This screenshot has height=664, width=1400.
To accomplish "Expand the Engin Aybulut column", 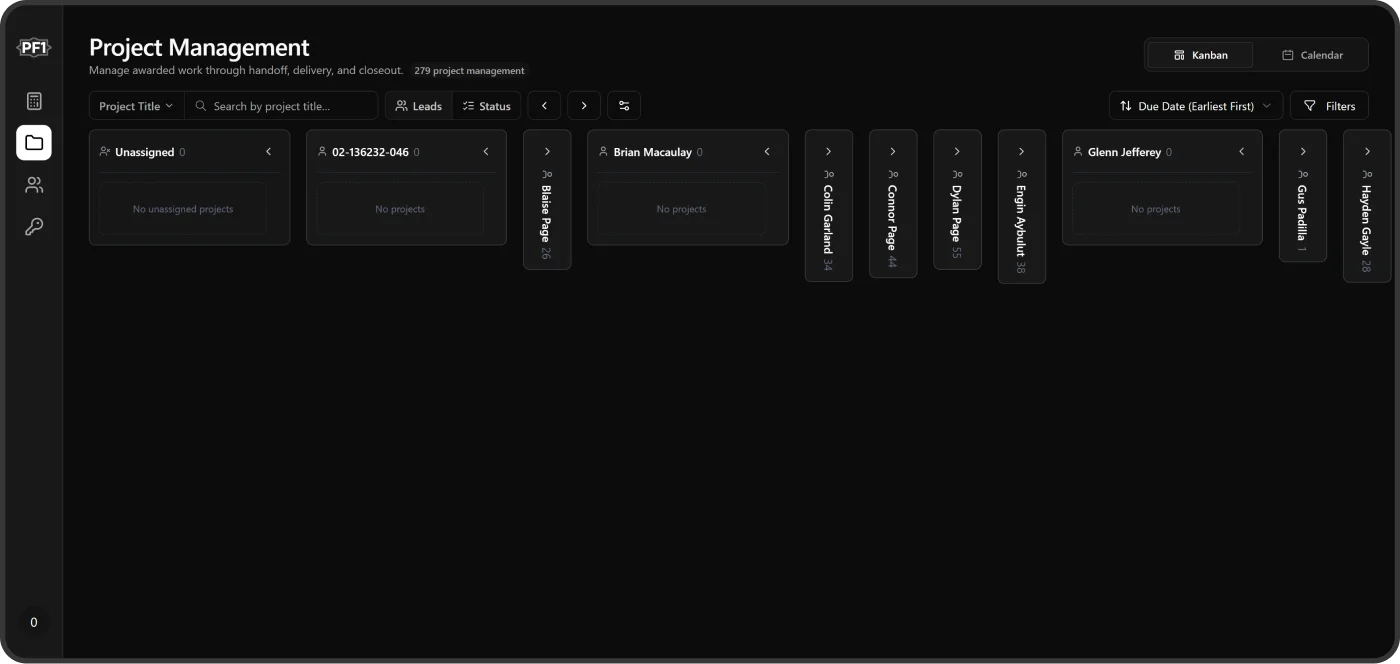I will point(1021,152).
